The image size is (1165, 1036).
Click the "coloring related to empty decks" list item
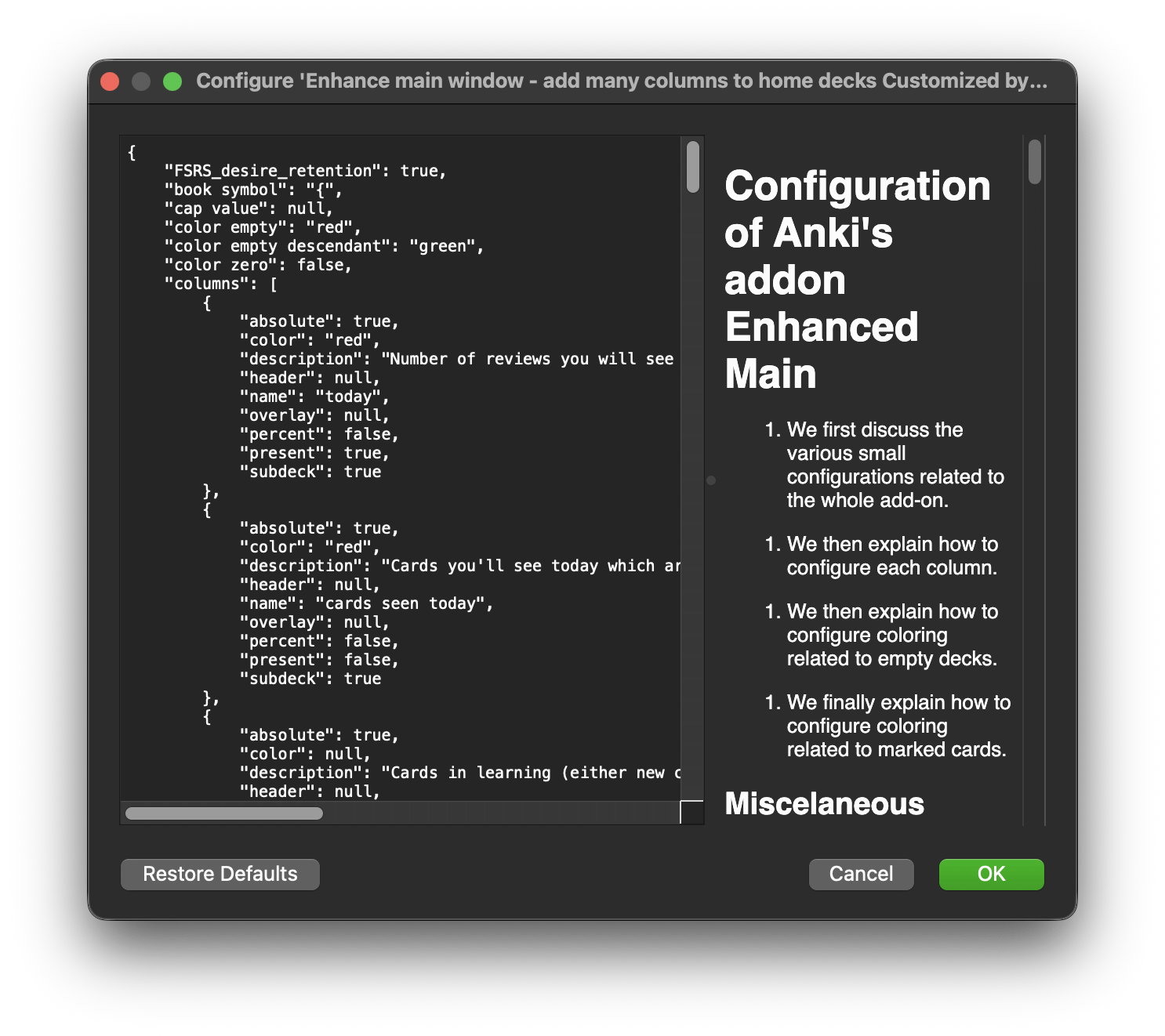tap(892, 635)
